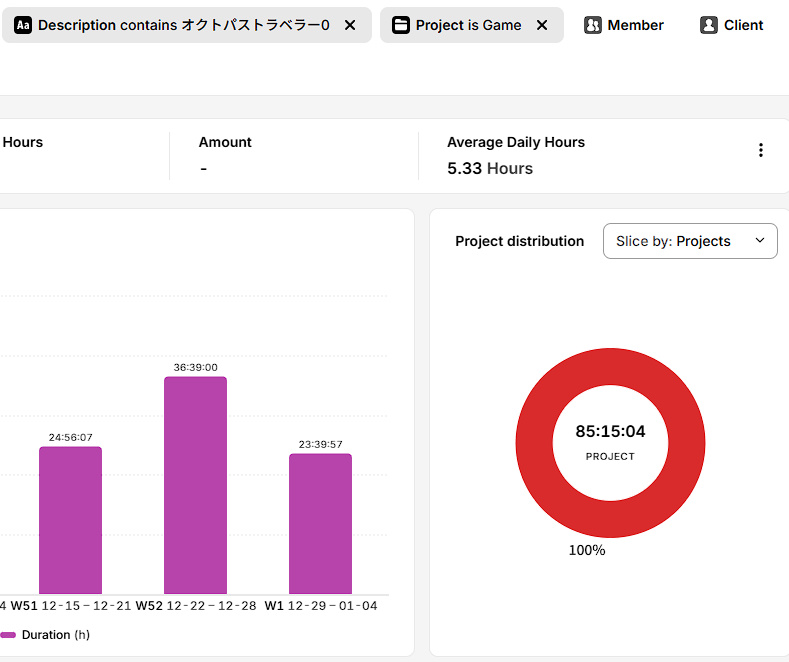Click the chevron in Slice by dropdown
Viewport: 789px width, 662px height.
pos(759,241)
